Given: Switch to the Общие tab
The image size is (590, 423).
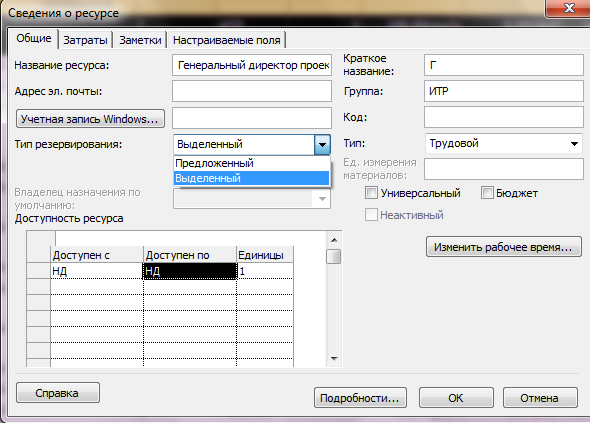Looking at the screenshot, I should tap(34, 38).
